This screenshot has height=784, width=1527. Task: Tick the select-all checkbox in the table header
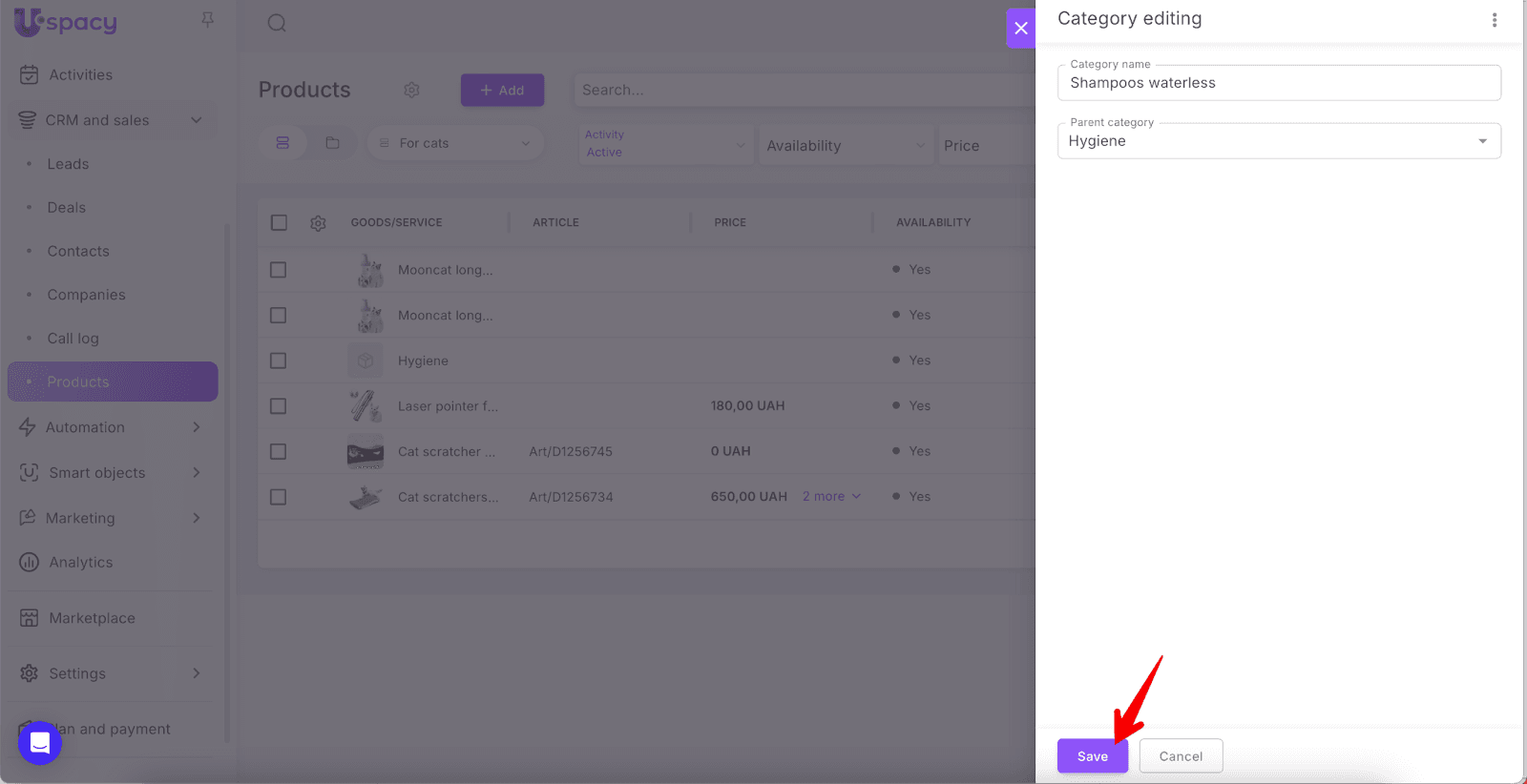click(x=279, y=222)
